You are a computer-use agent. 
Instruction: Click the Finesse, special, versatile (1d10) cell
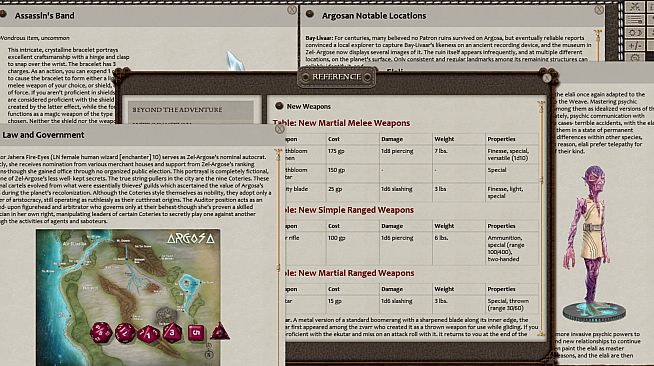click(512, 155)
